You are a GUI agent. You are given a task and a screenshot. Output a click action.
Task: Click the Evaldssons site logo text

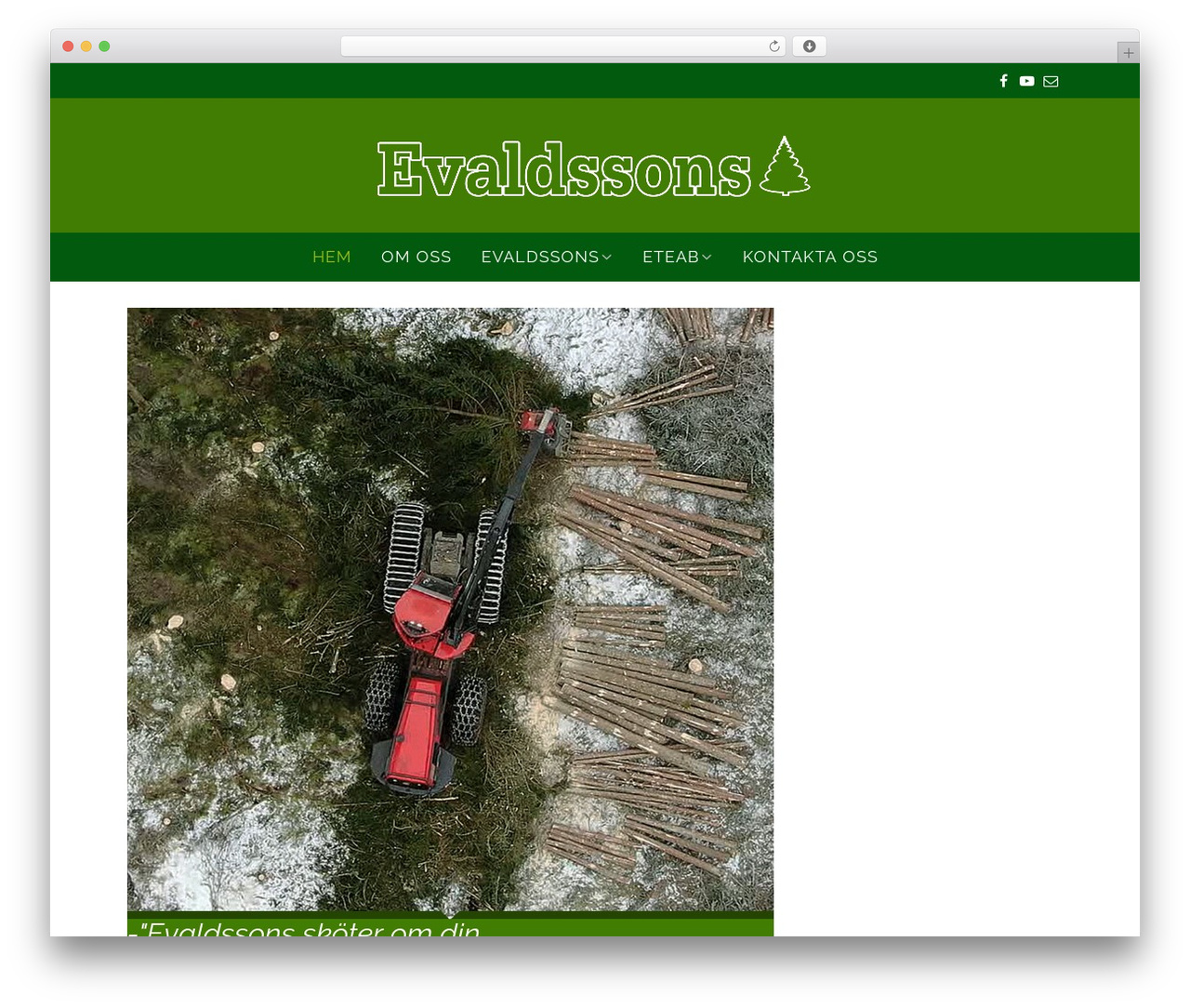(x=564, y=169)
